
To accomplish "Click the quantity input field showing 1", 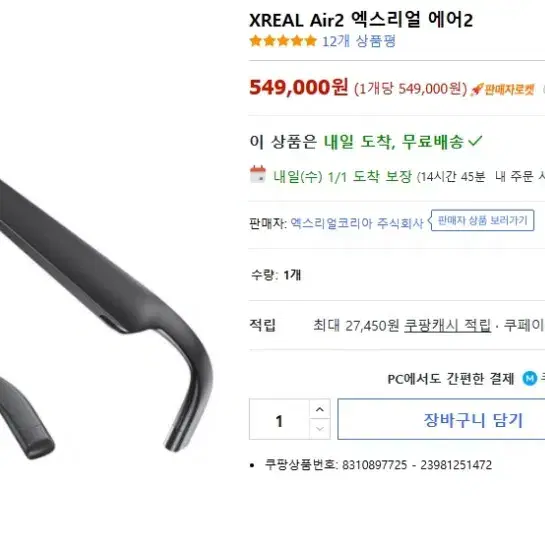I will (x=279, y=420).
